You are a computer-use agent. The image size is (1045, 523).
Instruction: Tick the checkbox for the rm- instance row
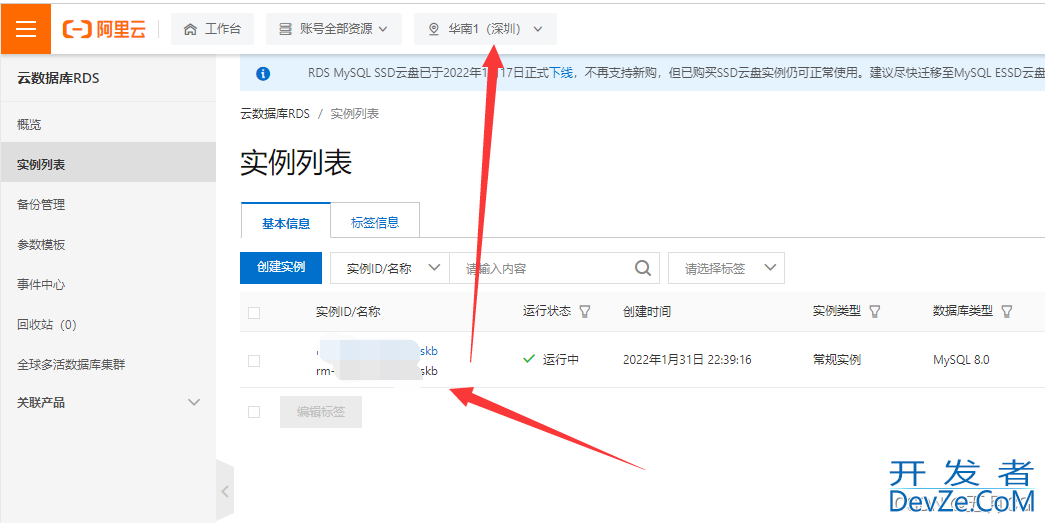pyautogui.click(x=254, y=360)
